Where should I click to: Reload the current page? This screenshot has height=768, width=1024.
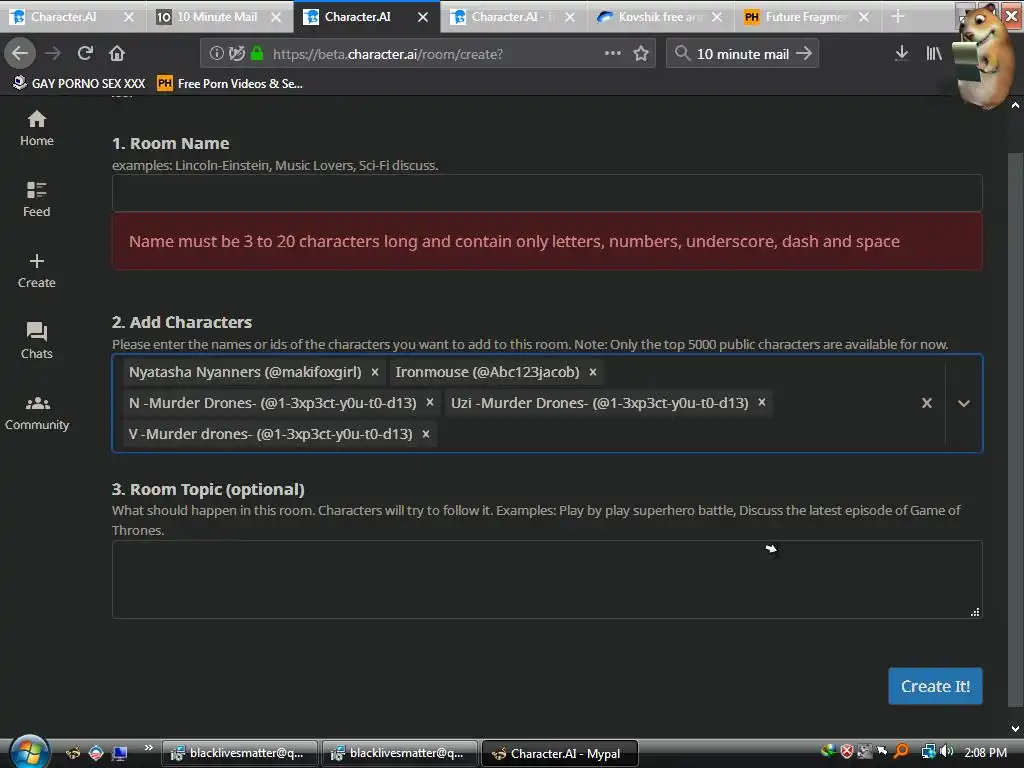(x=85, y=54)
